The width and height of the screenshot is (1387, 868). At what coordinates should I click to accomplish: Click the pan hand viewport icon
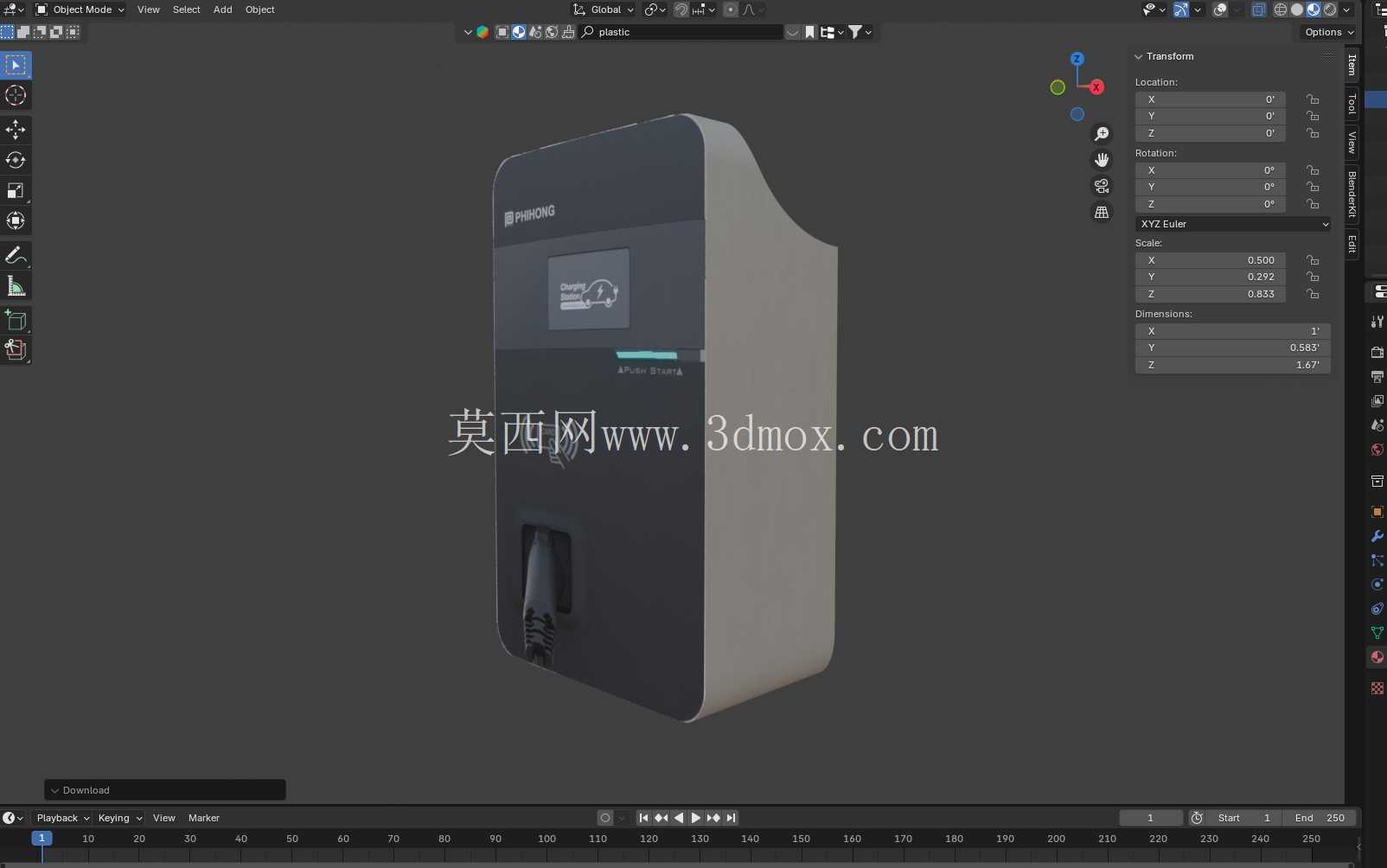[1102, 160]
